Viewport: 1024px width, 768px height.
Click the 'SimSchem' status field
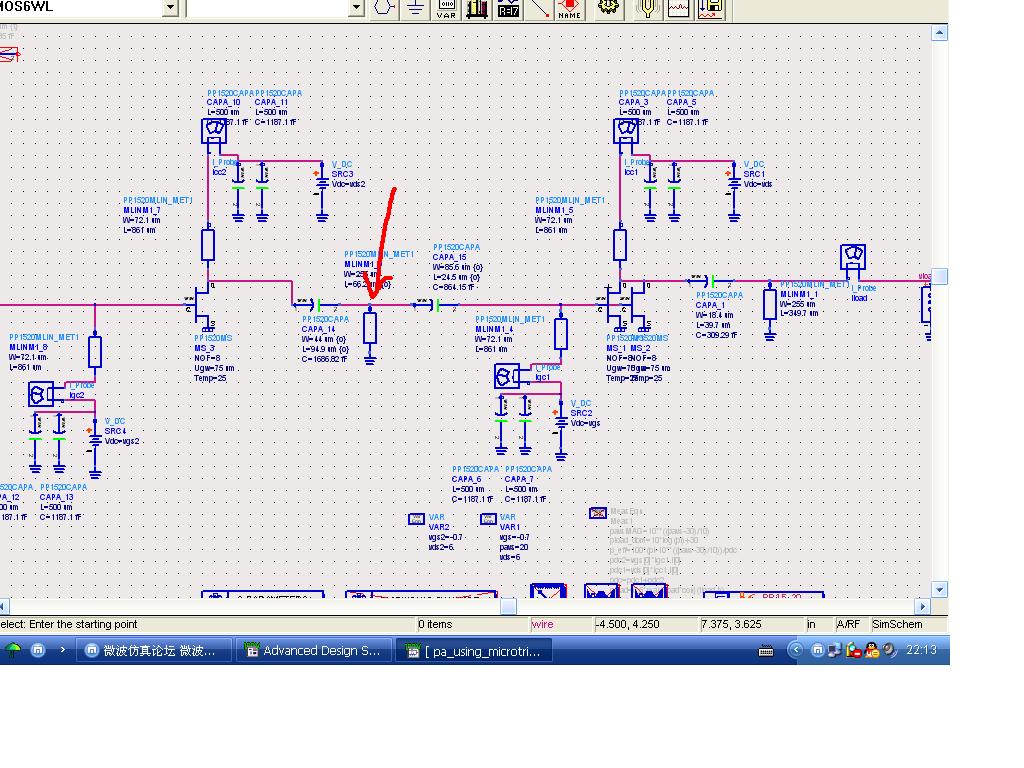tap(909, 624)
